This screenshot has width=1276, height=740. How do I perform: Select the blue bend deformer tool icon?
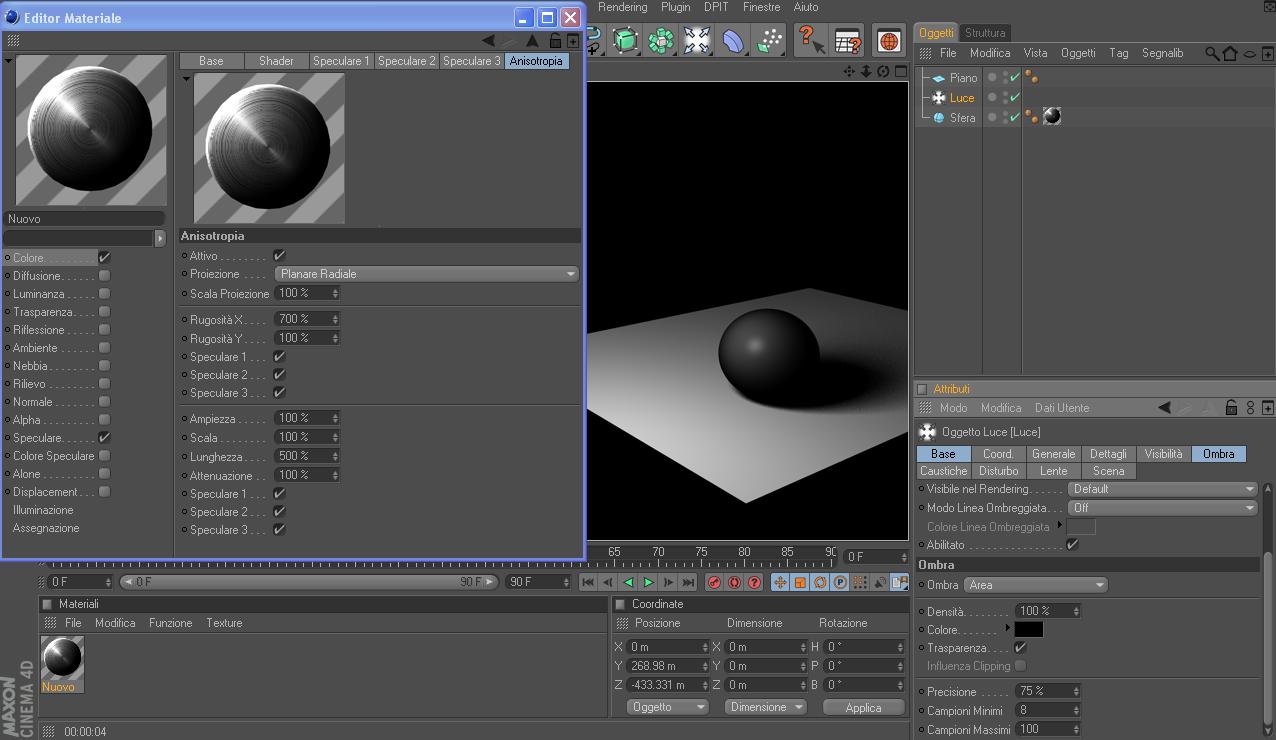click(x=733, y=40)
